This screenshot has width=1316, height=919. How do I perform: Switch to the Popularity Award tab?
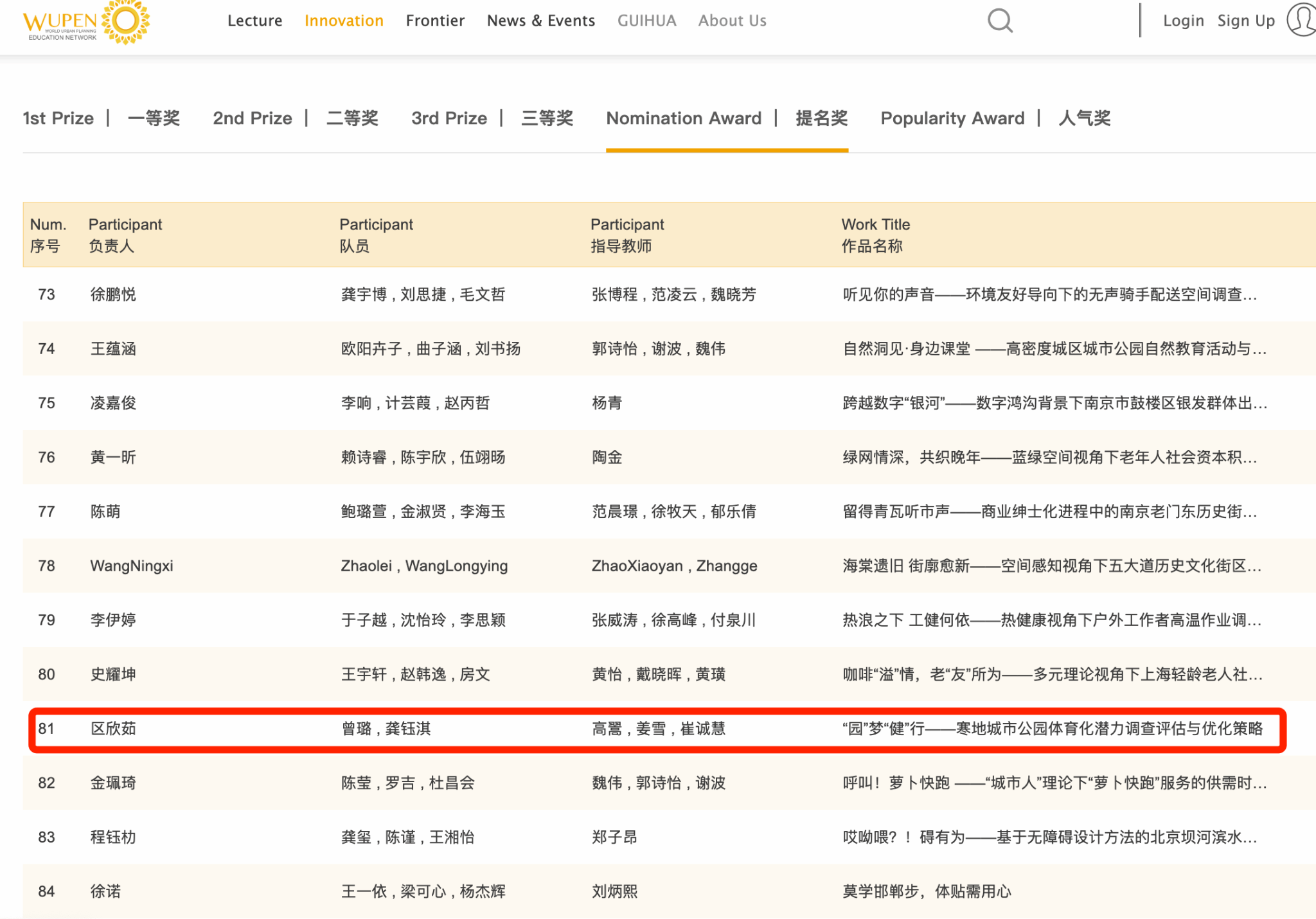995,118
